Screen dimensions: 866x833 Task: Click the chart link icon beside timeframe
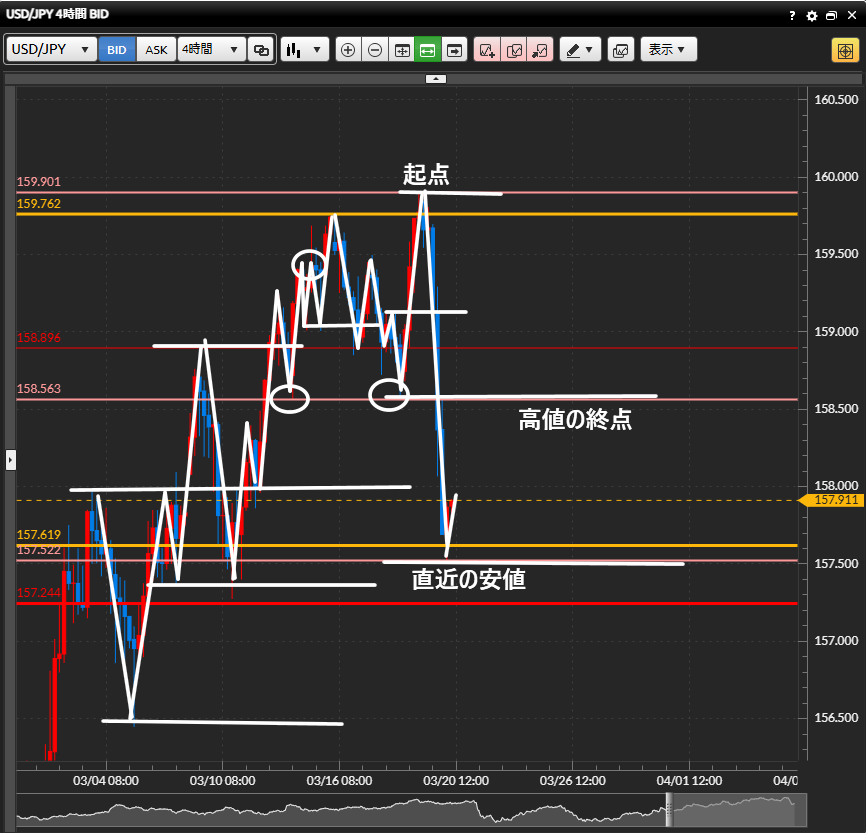coord(261,50)
